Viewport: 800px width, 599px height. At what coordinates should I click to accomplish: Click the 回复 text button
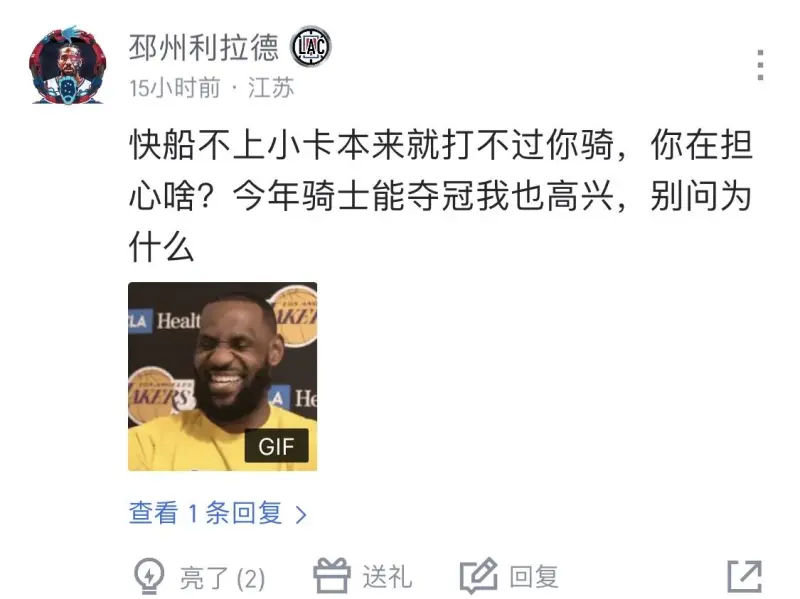click(534, 577)
